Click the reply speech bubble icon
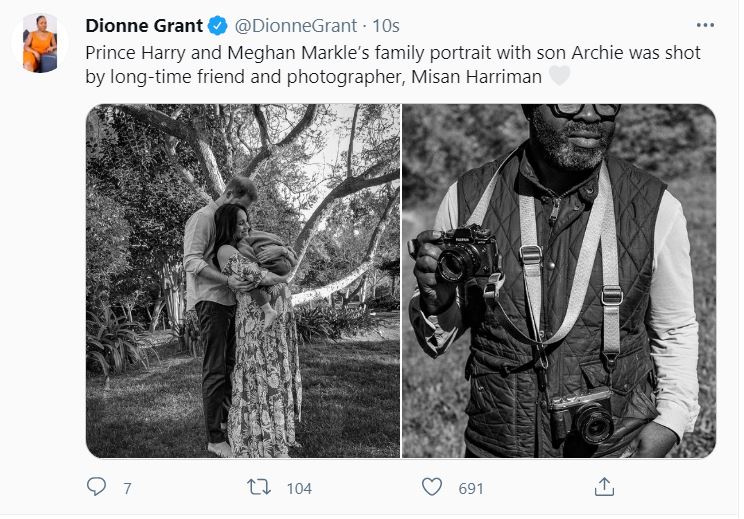Viewport: 744px width, 519px height. [x=96, y=487]
